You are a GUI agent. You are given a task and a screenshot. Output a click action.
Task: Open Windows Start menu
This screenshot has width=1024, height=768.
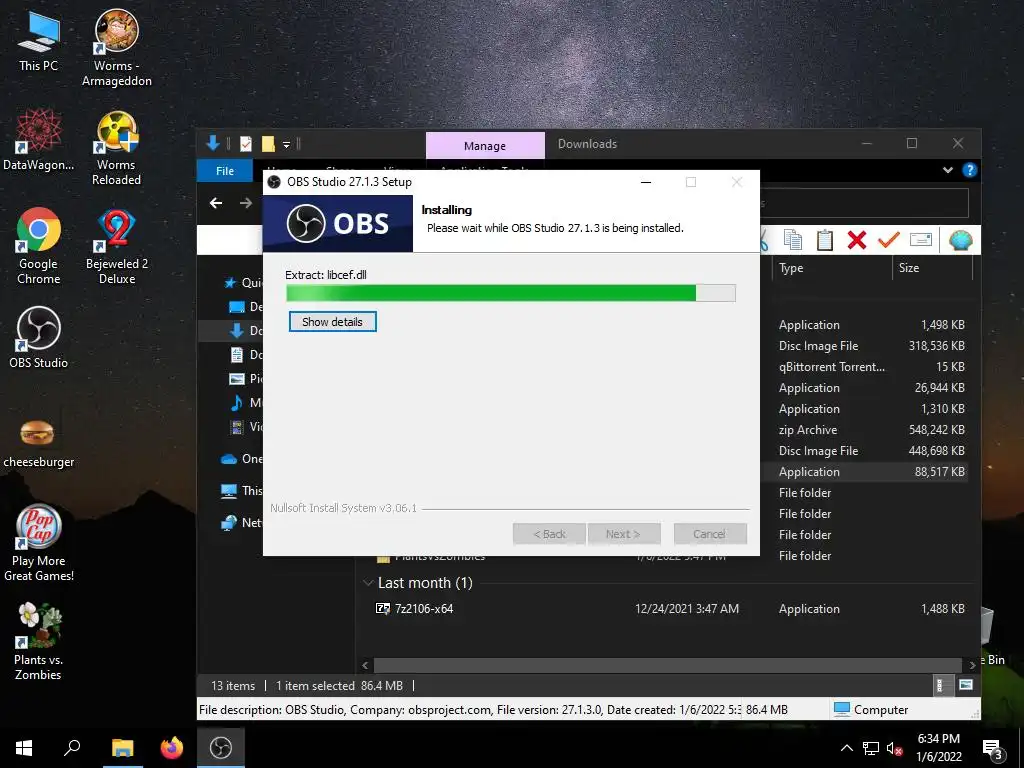[x=24, y=748]
